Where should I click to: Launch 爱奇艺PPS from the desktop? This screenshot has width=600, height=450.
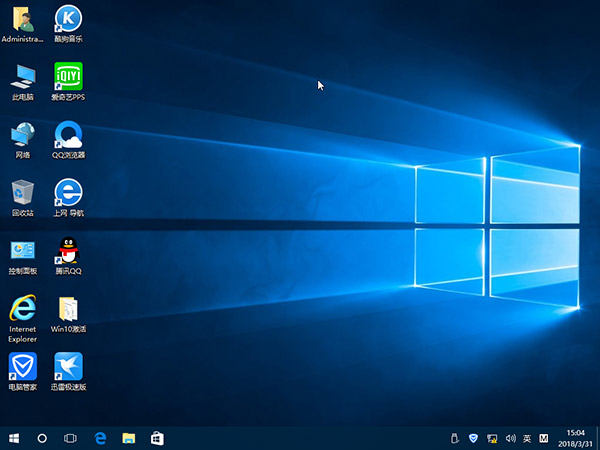coord(68,76)
